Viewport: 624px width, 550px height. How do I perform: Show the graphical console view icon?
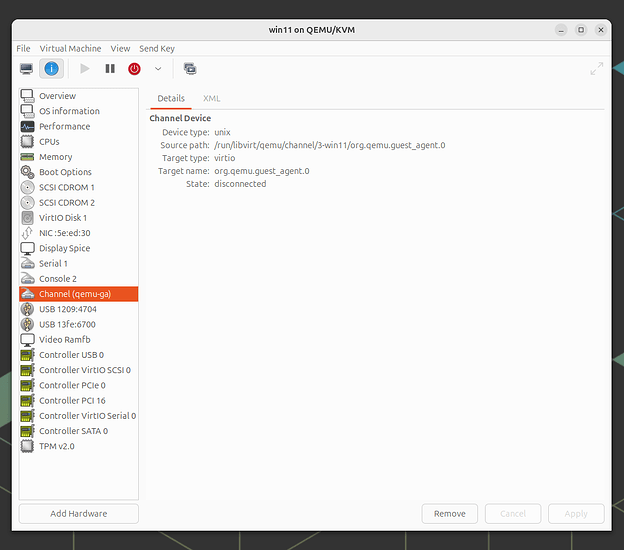click(x=27, y=69)
